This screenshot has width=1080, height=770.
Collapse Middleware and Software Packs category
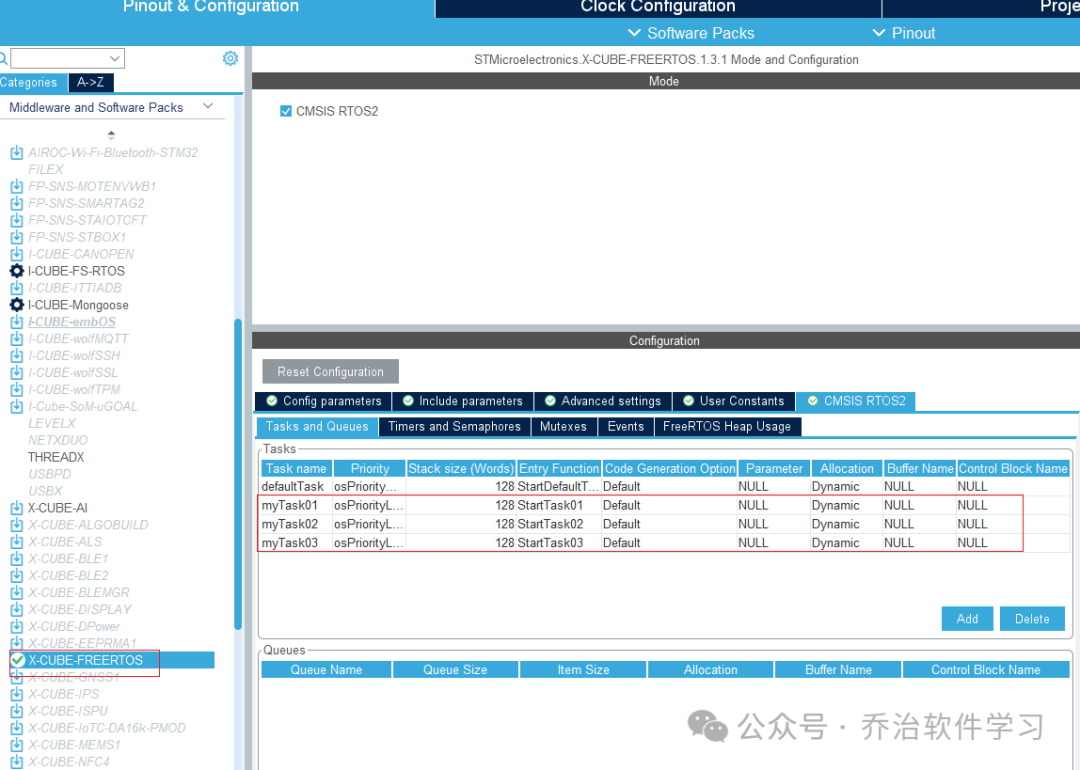click(x=208, y=107)
